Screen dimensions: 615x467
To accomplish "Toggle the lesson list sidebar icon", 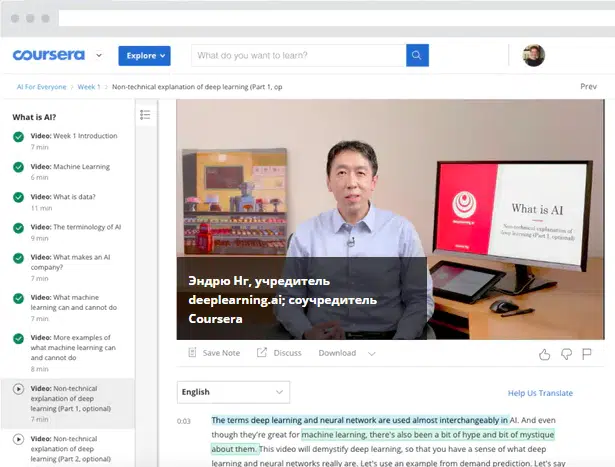I will pos(145,114).
